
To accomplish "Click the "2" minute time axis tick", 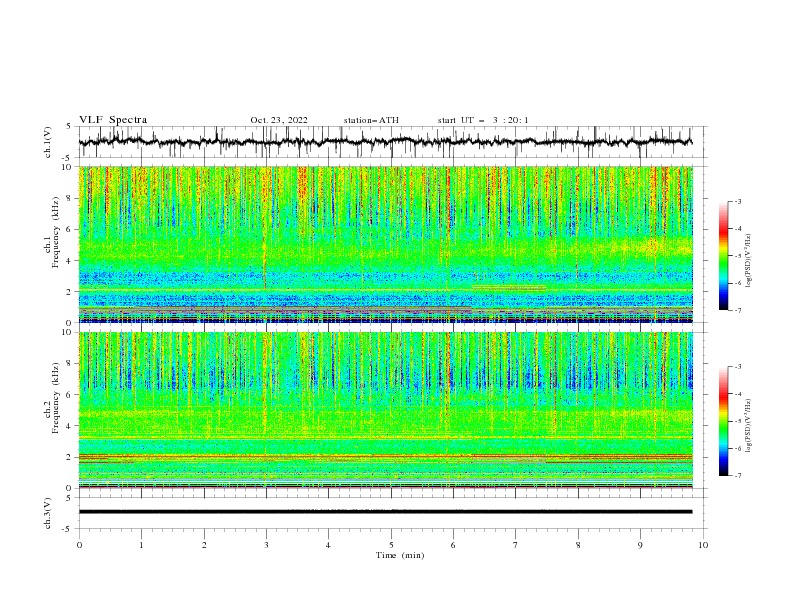I will pyautogui.click(x=204, y=545).
